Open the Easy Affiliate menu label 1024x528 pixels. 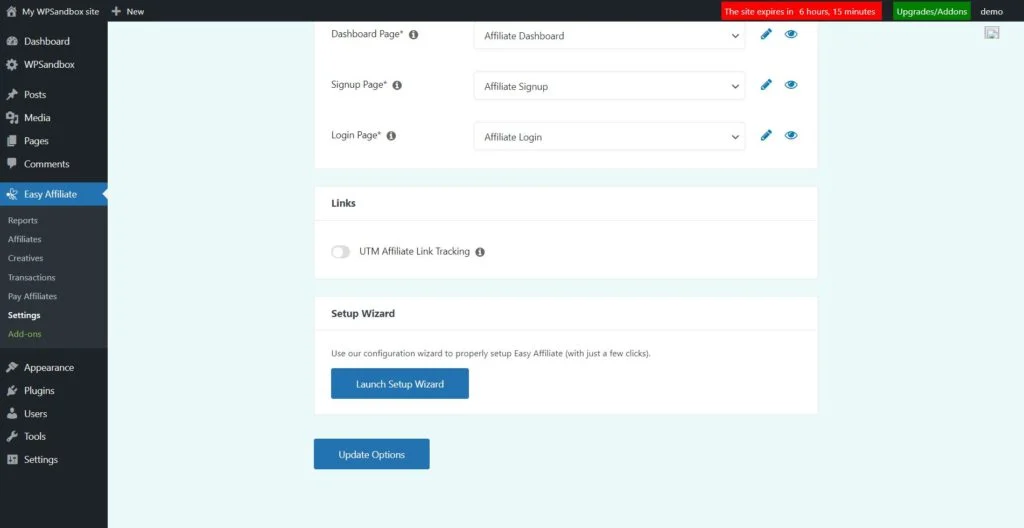pos(50,194)
